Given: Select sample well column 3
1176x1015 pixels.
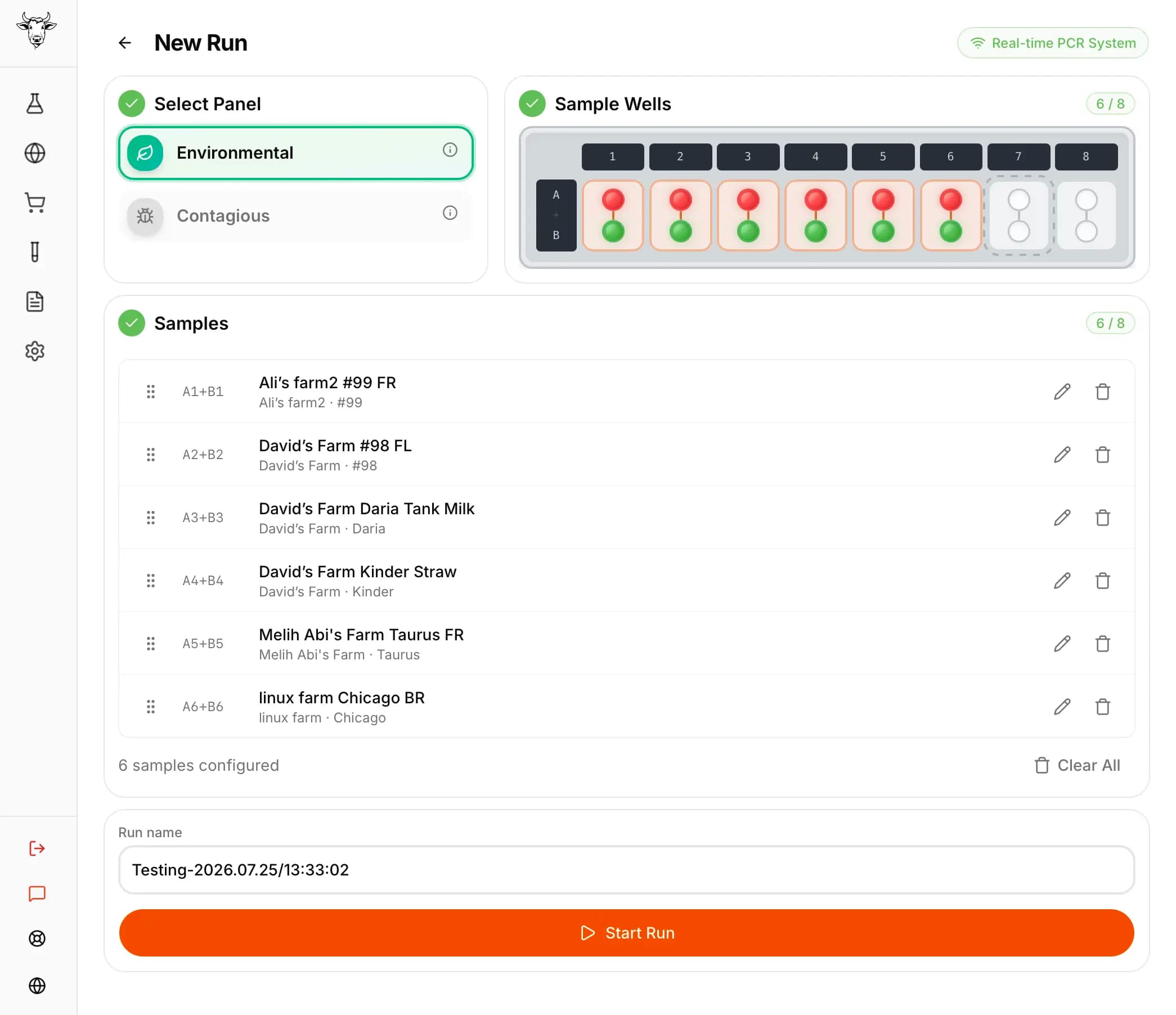Looking at the screenshot, I should tap(748, 215).
